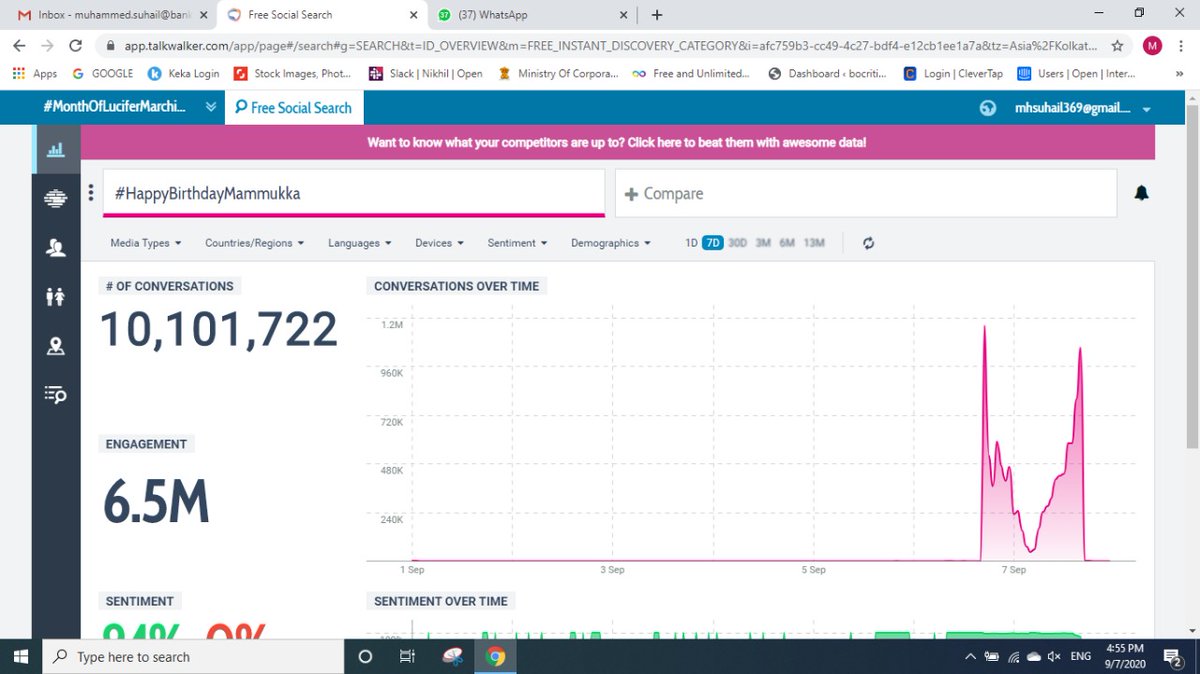The width and height of the screenshot is (1200, 674).
Task: Click the browser address bar
Action: (600, 46)
